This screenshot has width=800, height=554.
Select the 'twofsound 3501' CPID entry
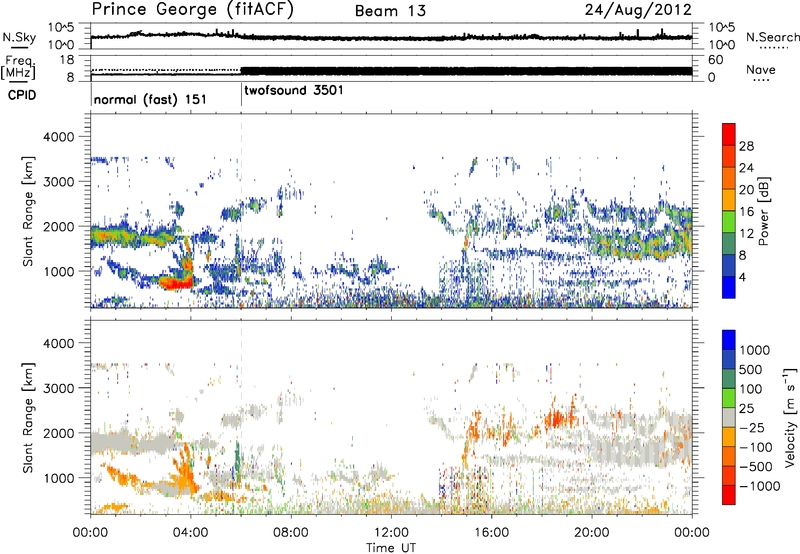(x=294, y=90)
